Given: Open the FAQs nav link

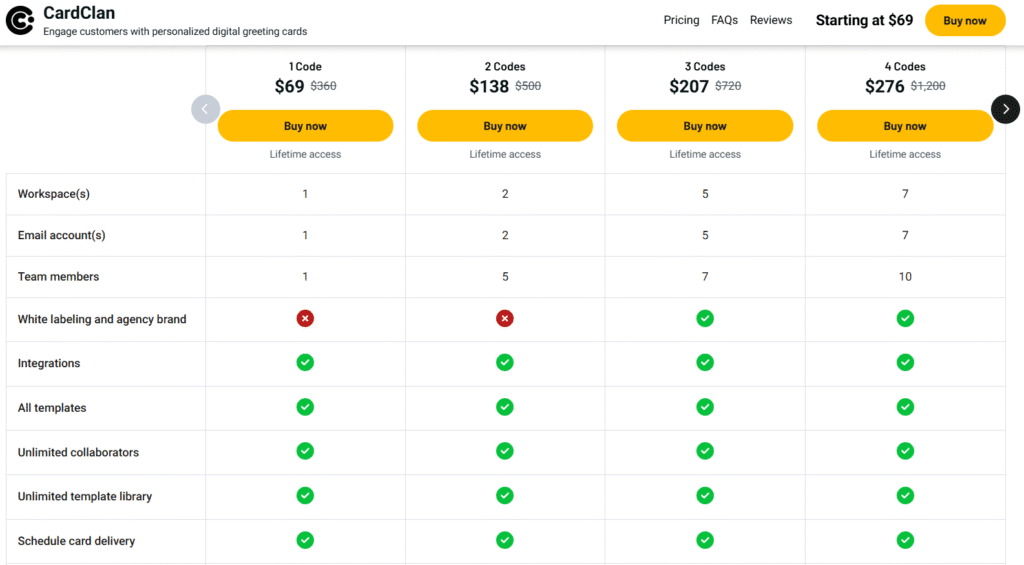Looking at the screenshot, I should 724,20.
